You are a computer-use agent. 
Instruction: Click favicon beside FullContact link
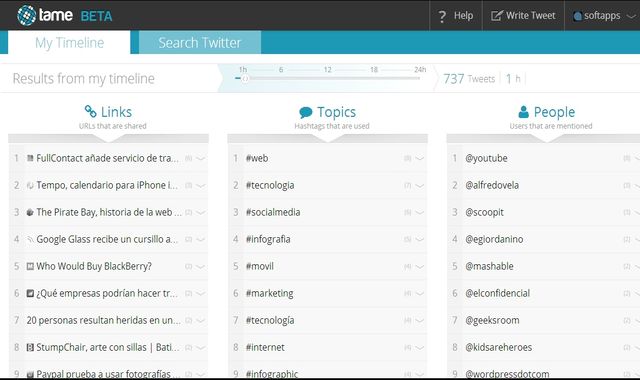pos(30,158)
